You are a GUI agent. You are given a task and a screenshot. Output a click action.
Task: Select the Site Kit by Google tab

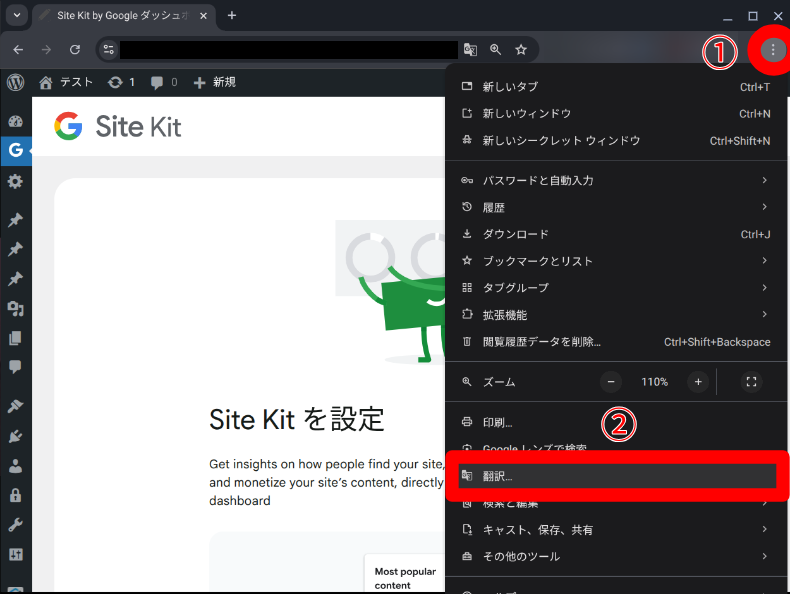click(124, 16)
